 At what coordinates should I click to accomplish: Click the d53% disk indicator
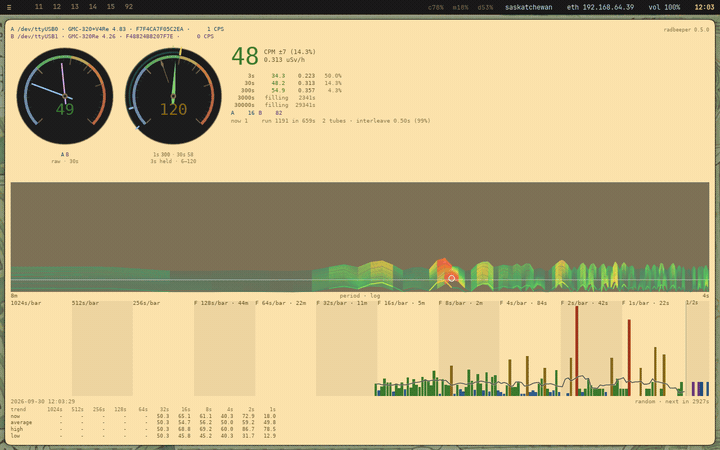(x=485, y=7)
